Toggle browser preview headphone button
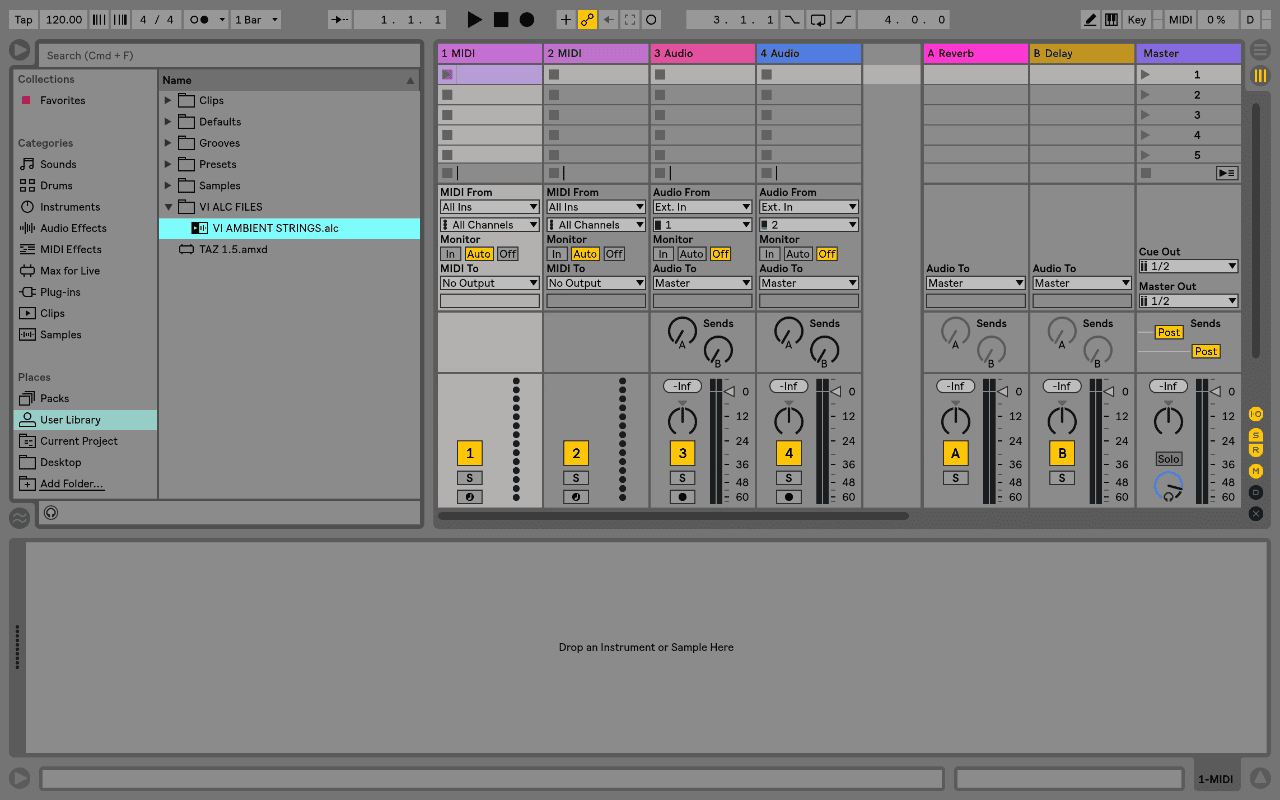 point(51,513)
